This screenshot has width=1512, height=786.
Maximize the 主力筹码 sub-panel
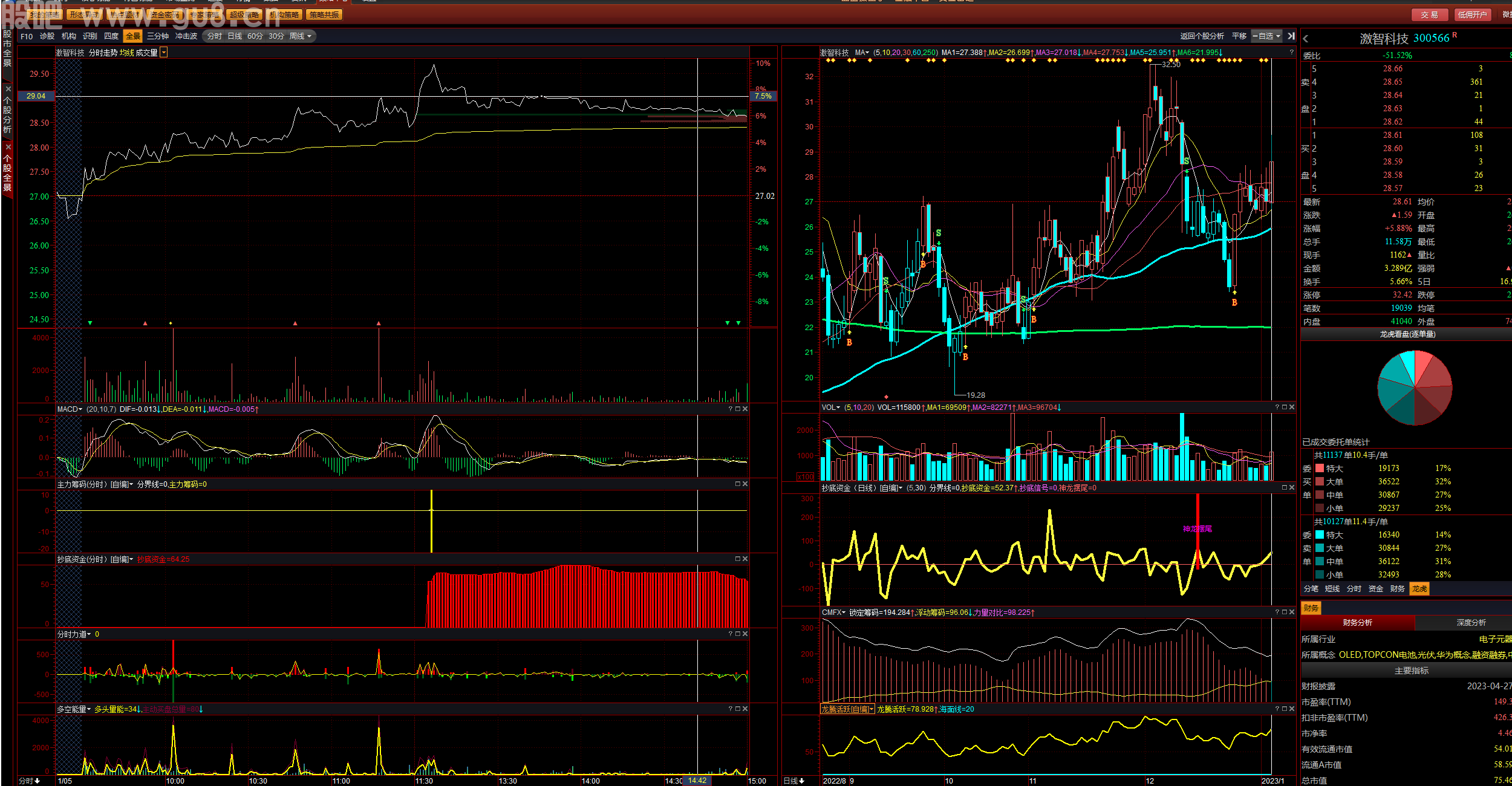coord(738,484)
